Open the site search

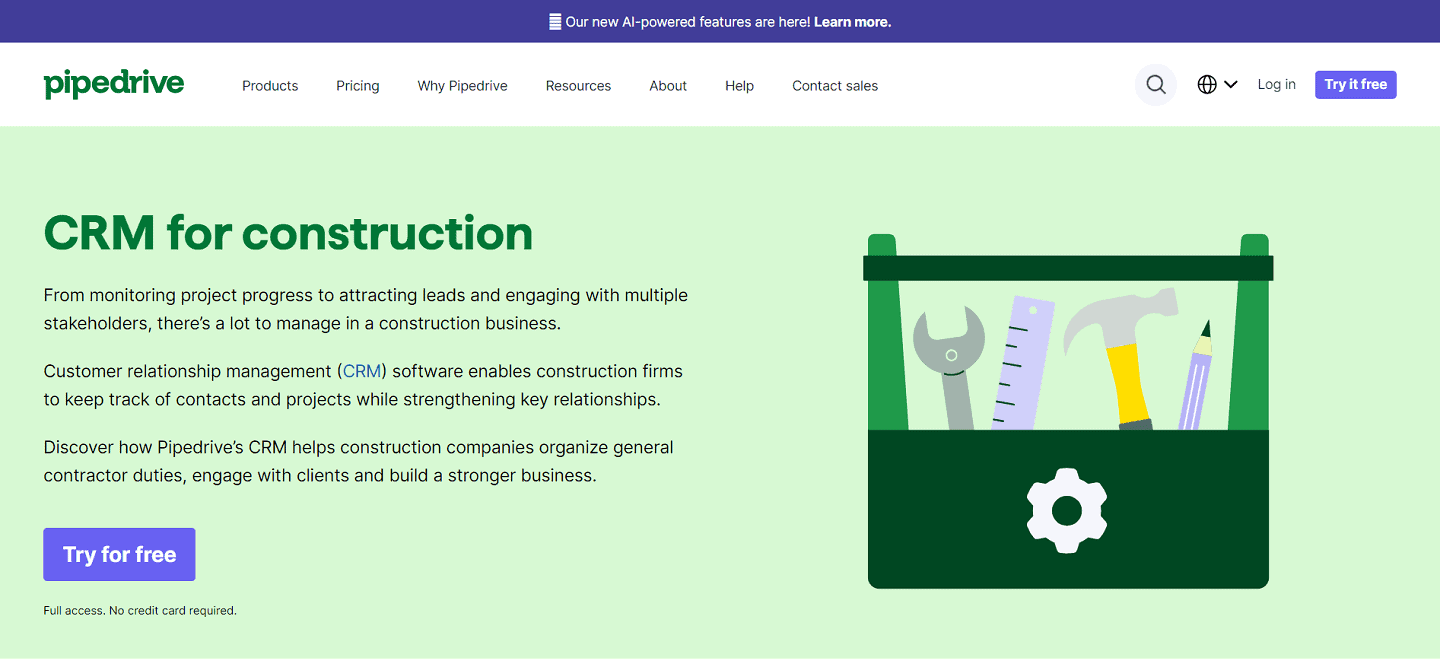pyautogui.click(x=1155, y=84)
